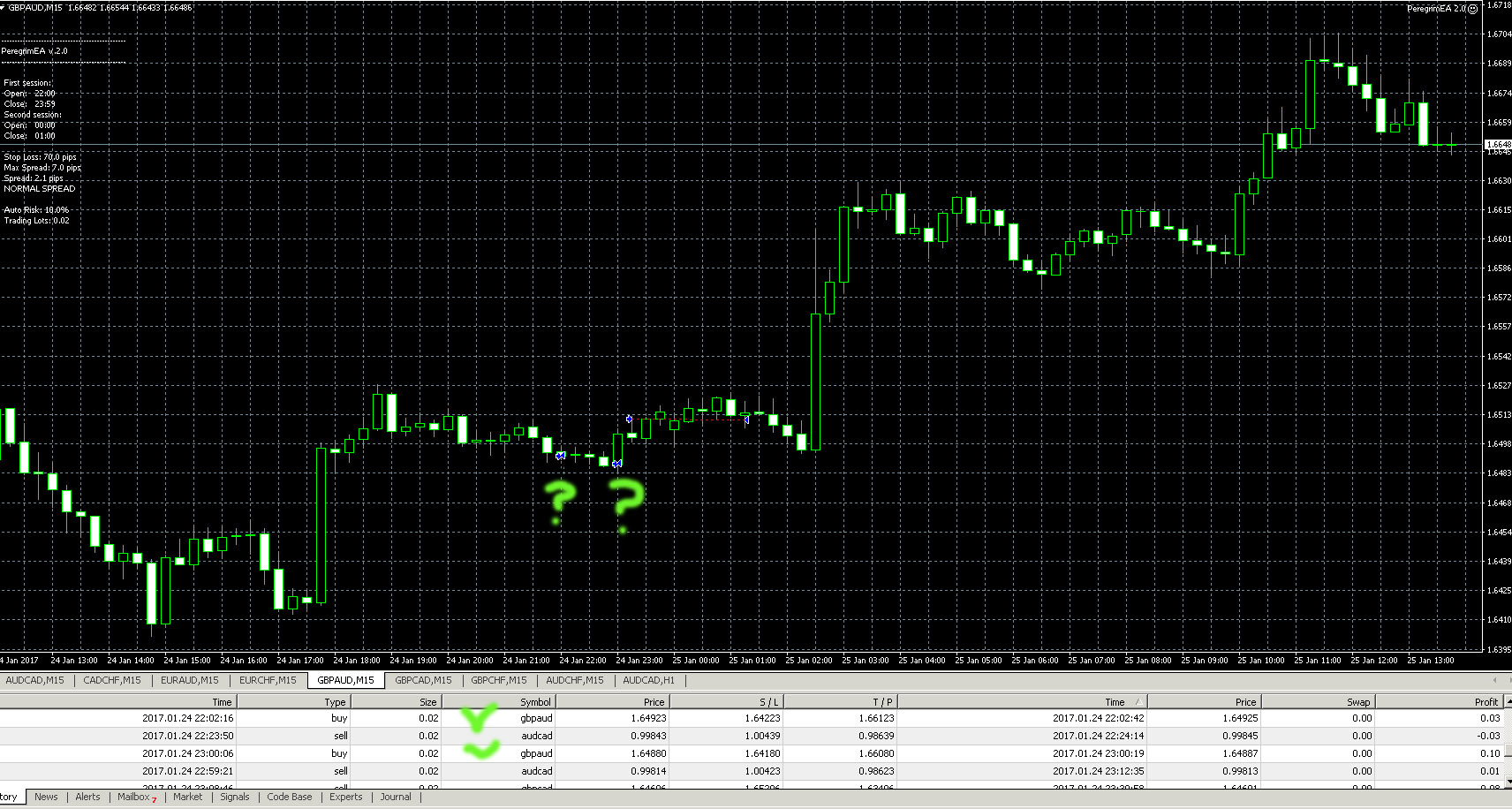Open the Mailbox terminal tab
The height and width of the screenshot is (809, 1512).
133,797
